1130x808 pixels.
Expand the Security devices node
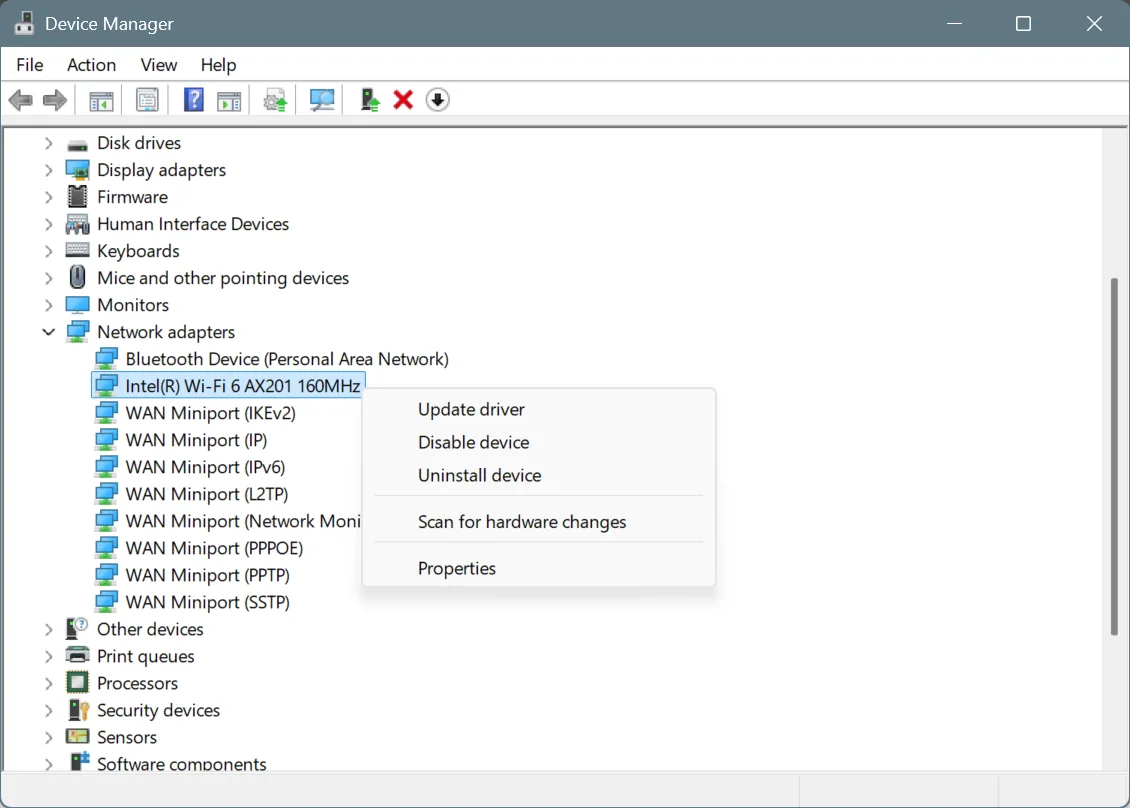click(x=48, y=711)
